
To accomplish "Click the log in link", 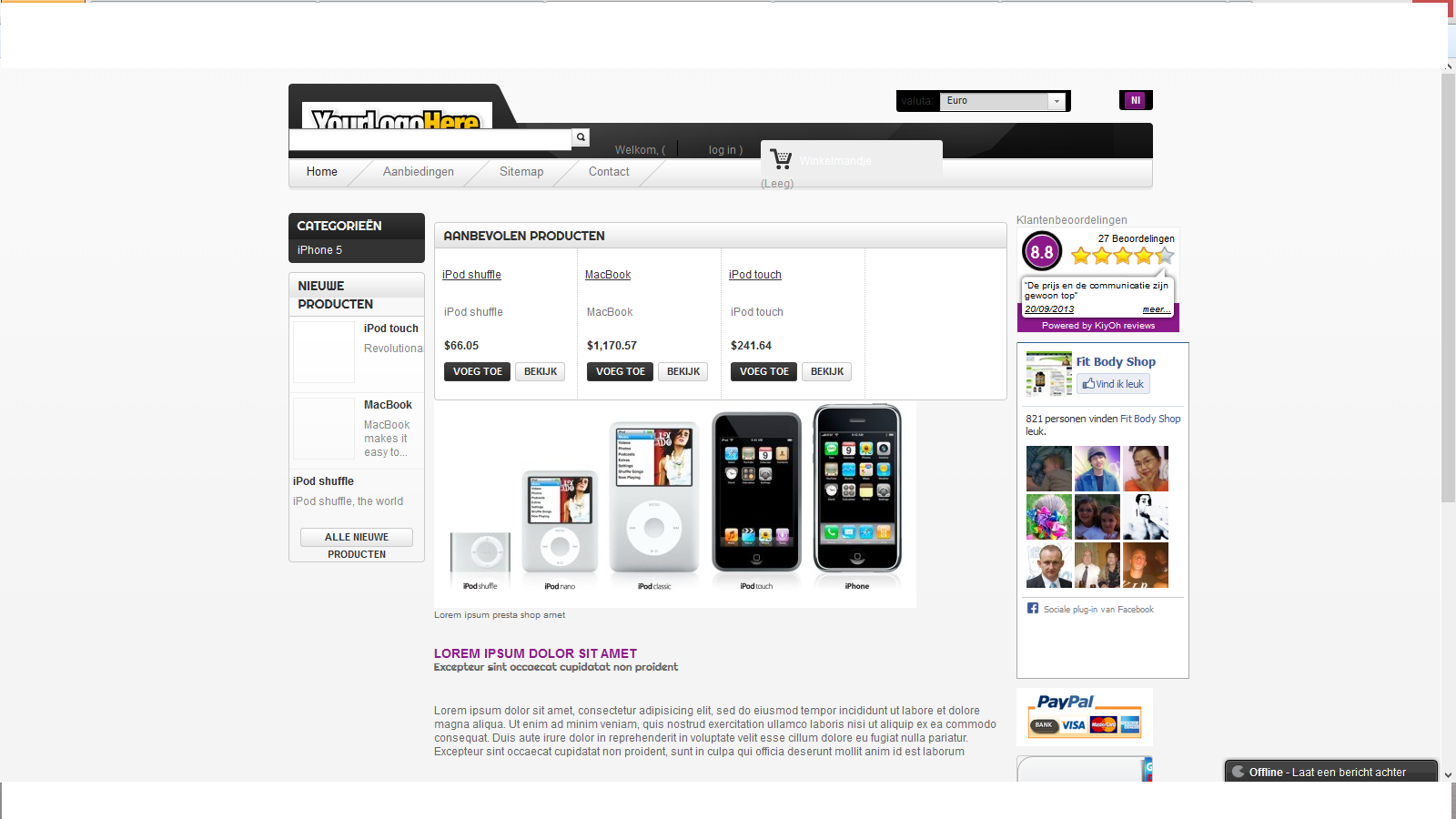I will [x=723, y=150].
